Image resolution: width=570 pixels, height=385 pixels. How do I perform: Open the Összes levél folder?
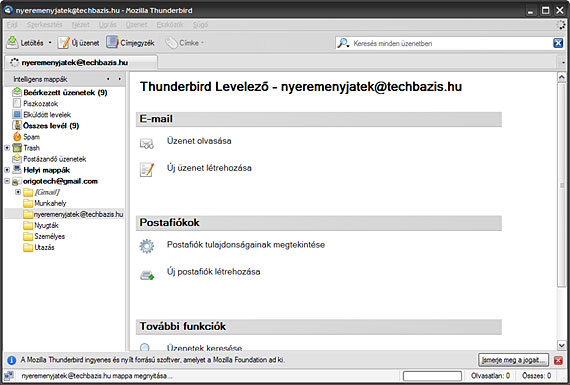[46, 126]
